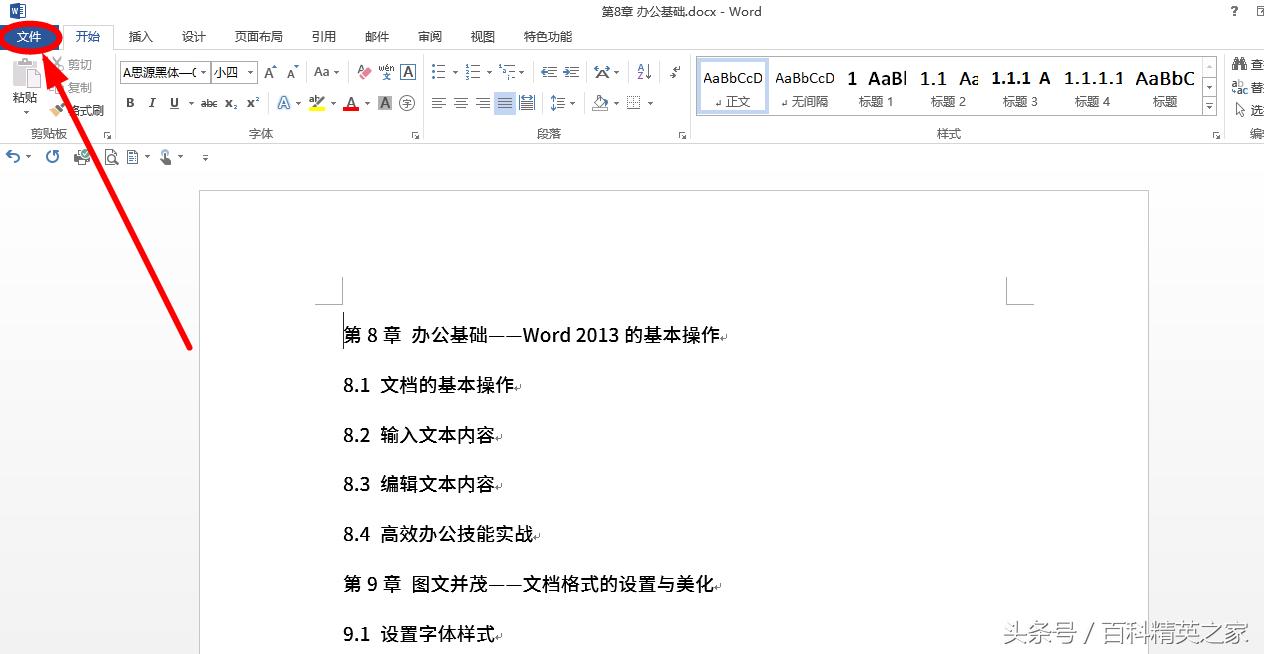Viewport: 1264px width, 654px height.
Task: Select the red font color swatch
Action: (x=352, y=110)
